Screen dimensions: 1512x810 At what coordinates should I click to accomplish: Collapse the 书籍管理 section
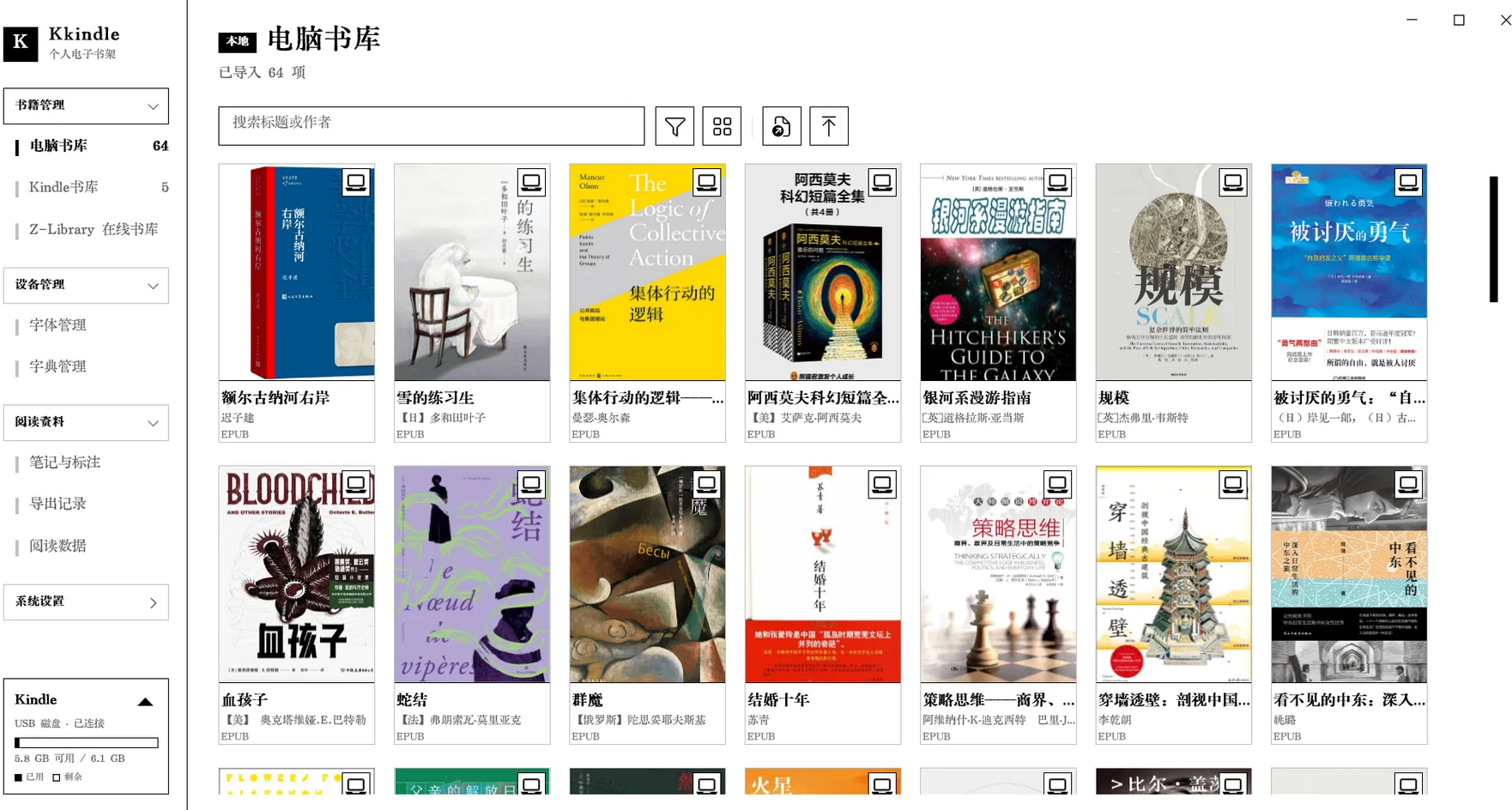[86, 106]
